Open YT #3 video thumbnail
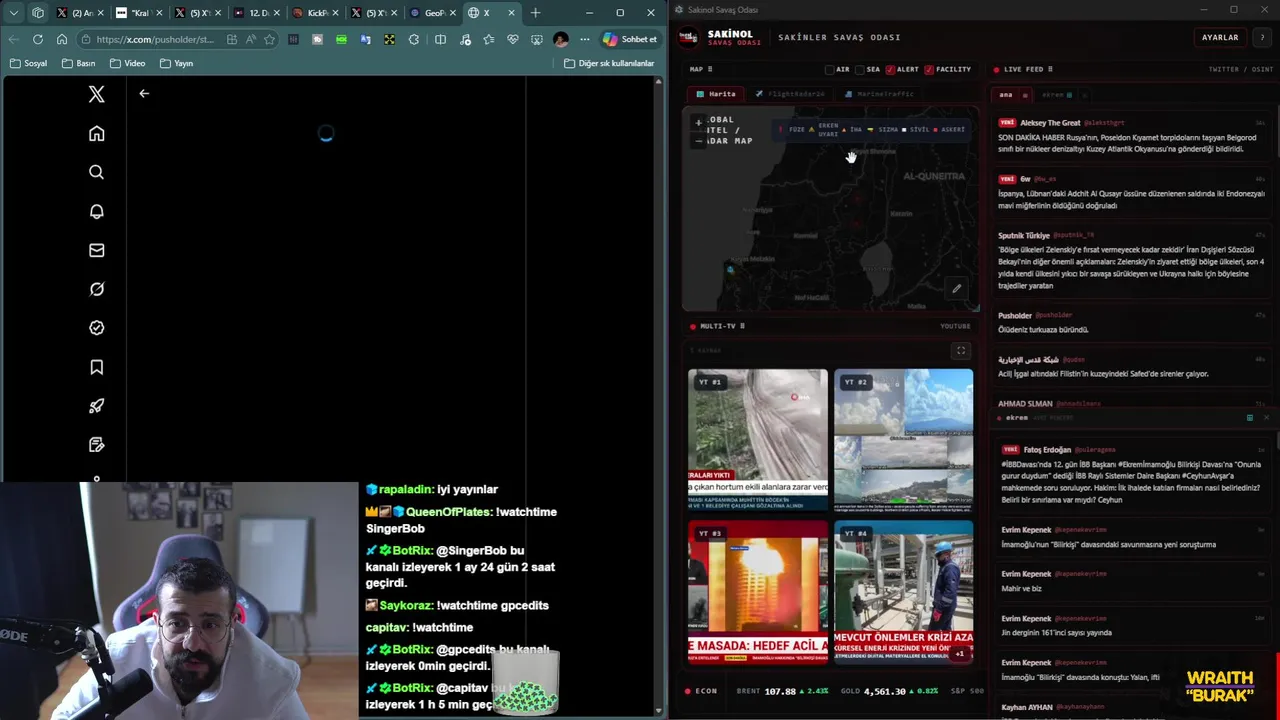The height and width of the screenshot is (720, 1280). (x=758, y=591)
